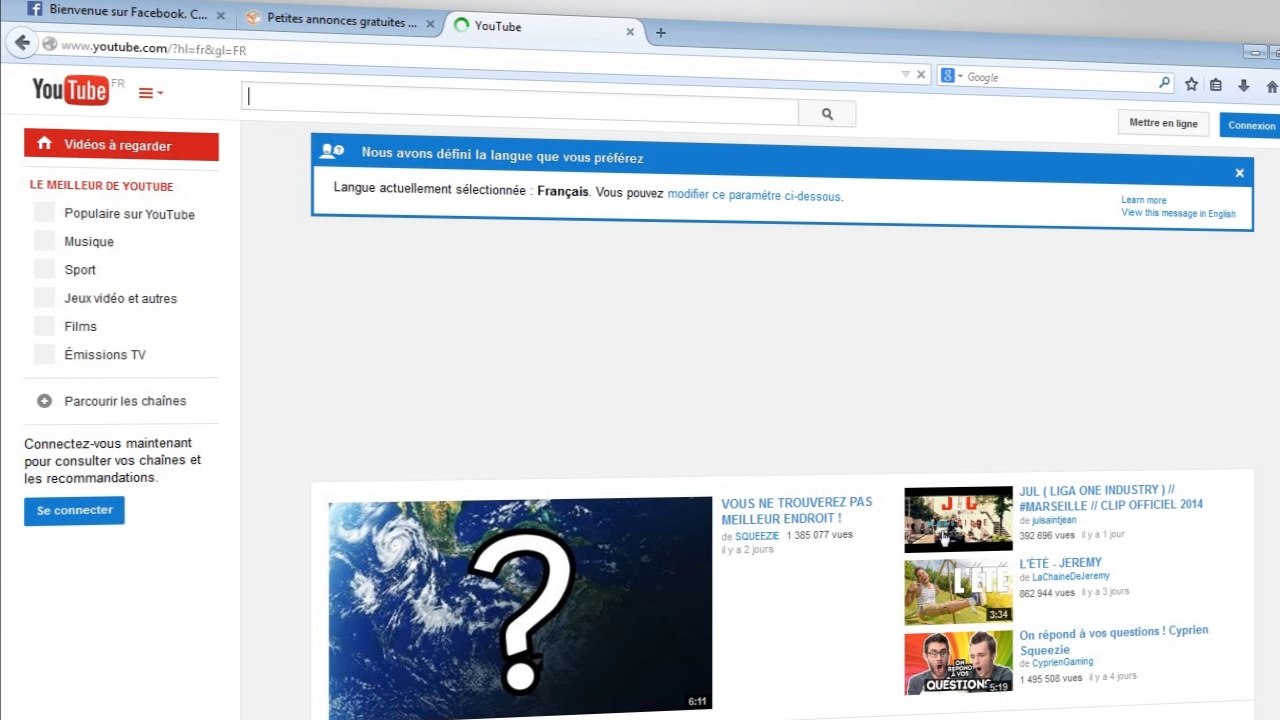The height and width of the screenshot is (720, 1280).
Task: Open Vidéos à regarder in the sidebar
Action: 121,145
